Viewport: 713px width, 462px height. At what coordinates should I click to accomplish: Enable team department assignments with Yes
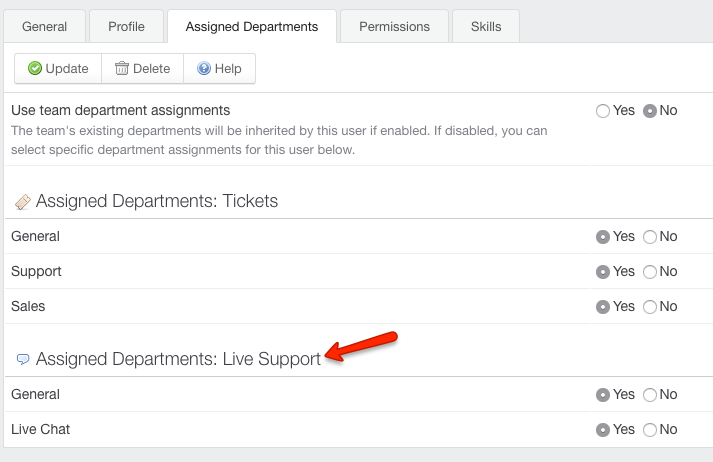pyautogui.click(x=603, y=111)
